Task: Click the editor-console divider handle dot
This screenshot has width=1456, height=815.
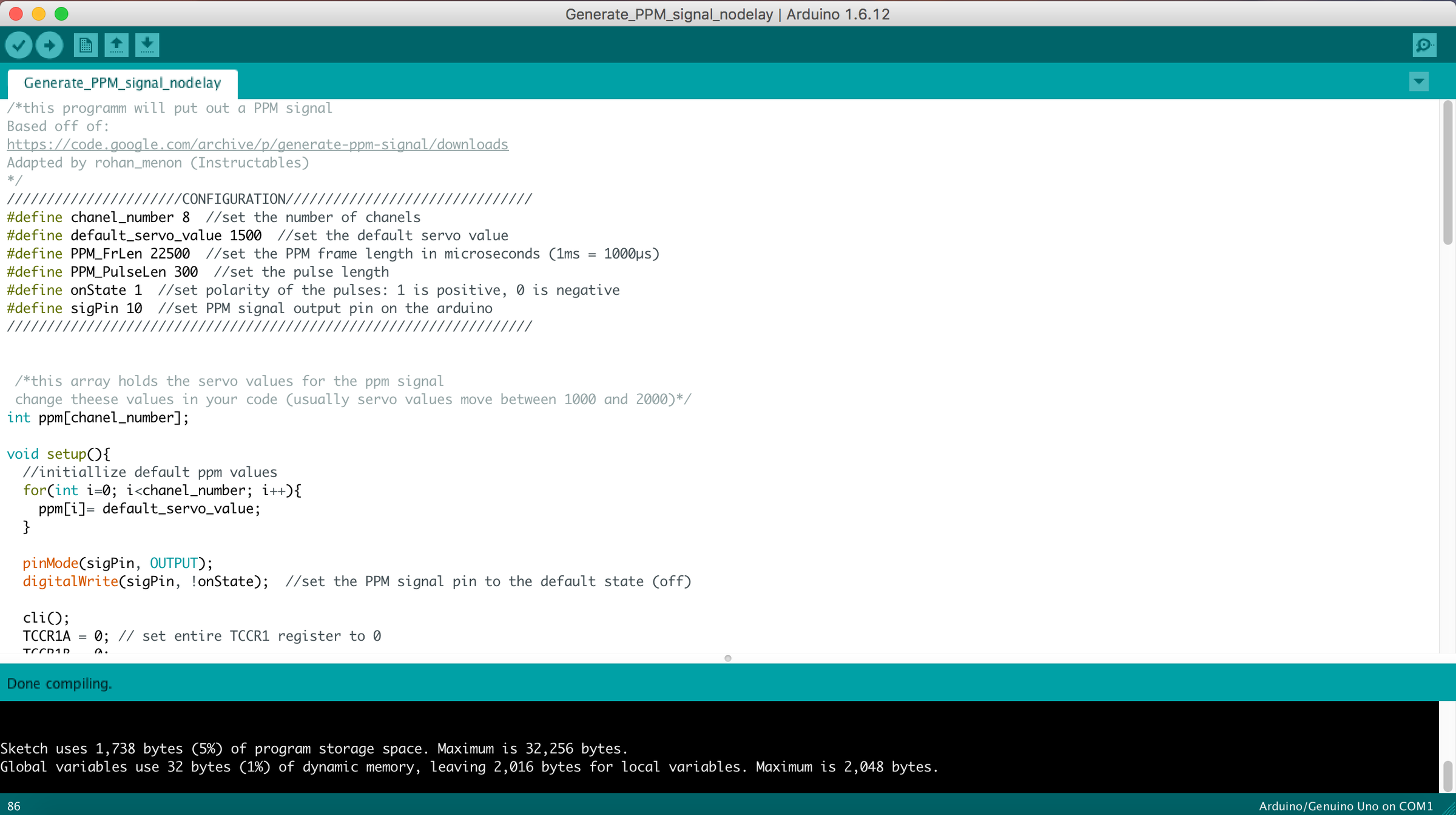Action: point(727,658)
